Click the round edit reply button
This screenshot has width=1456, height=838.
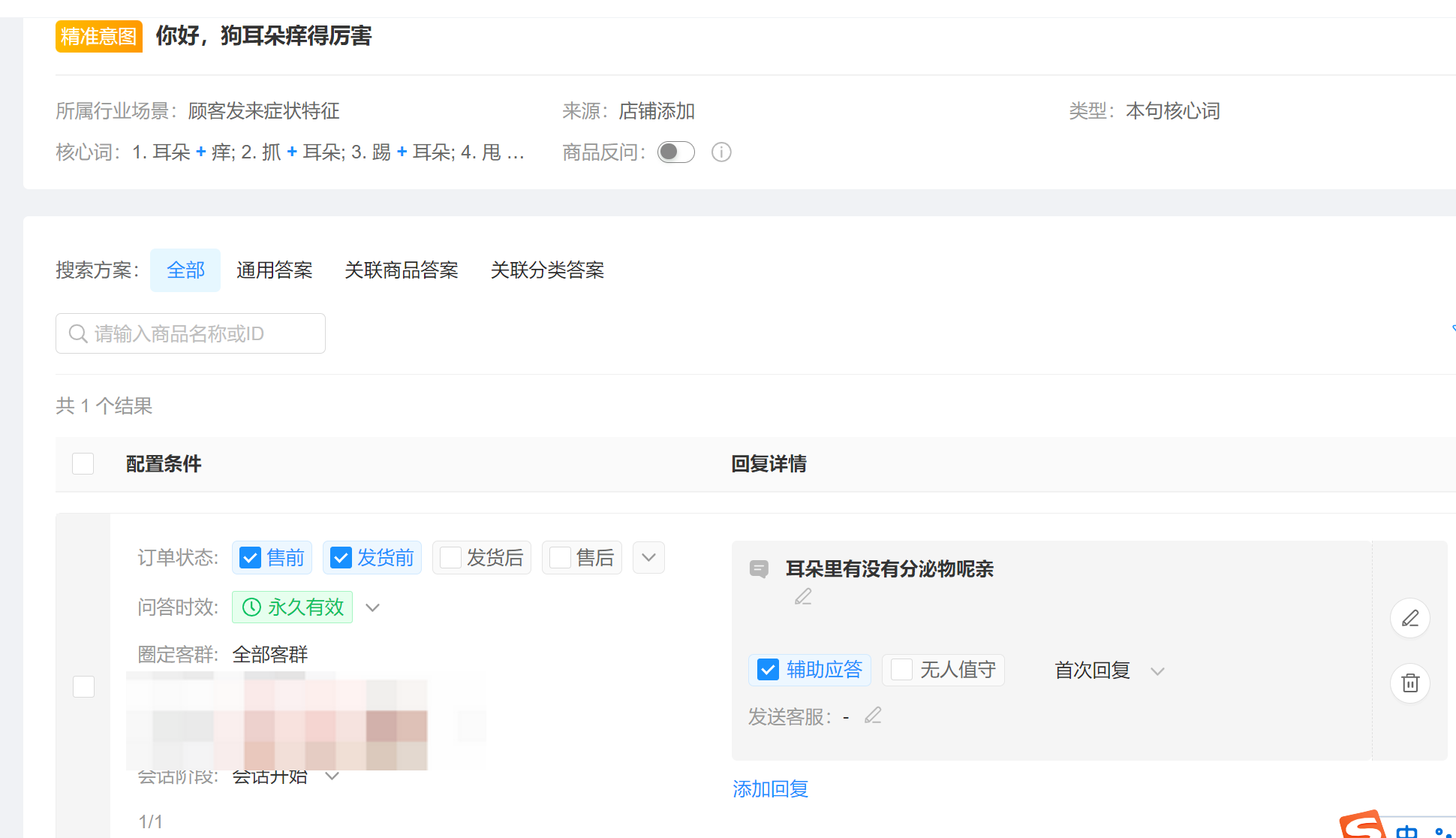click(1410, 618)
